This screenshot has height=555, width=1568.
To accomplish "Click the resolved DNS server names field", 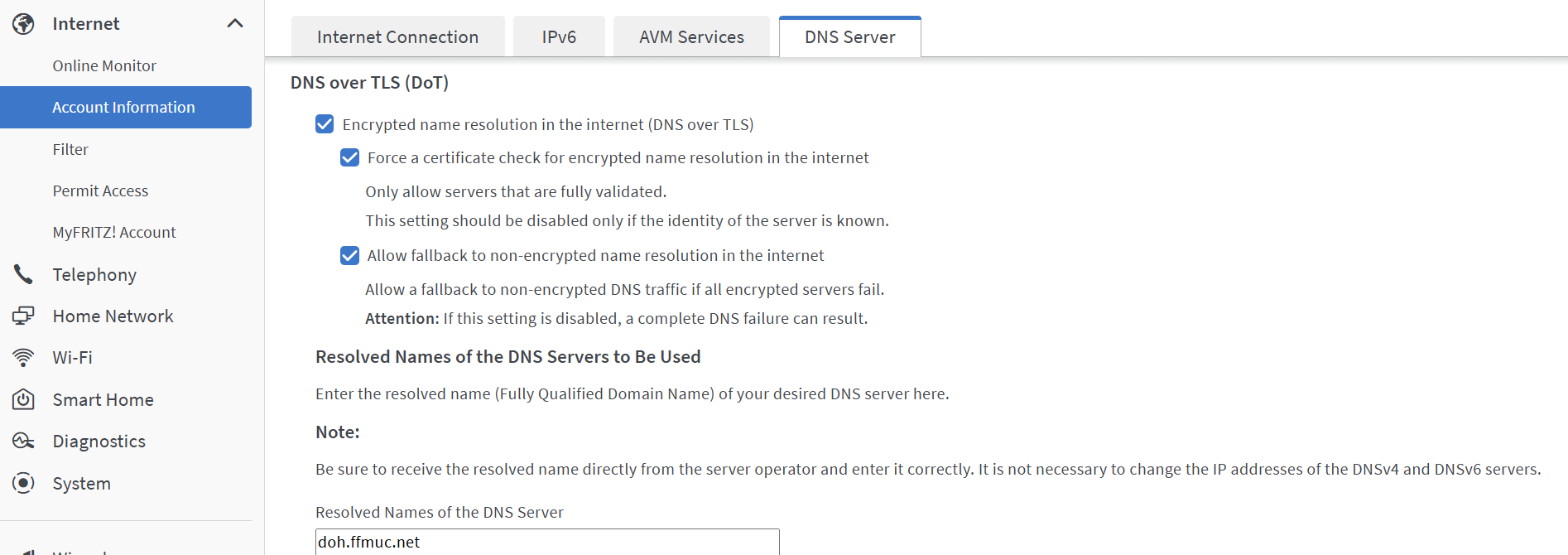I will (546, 542).
